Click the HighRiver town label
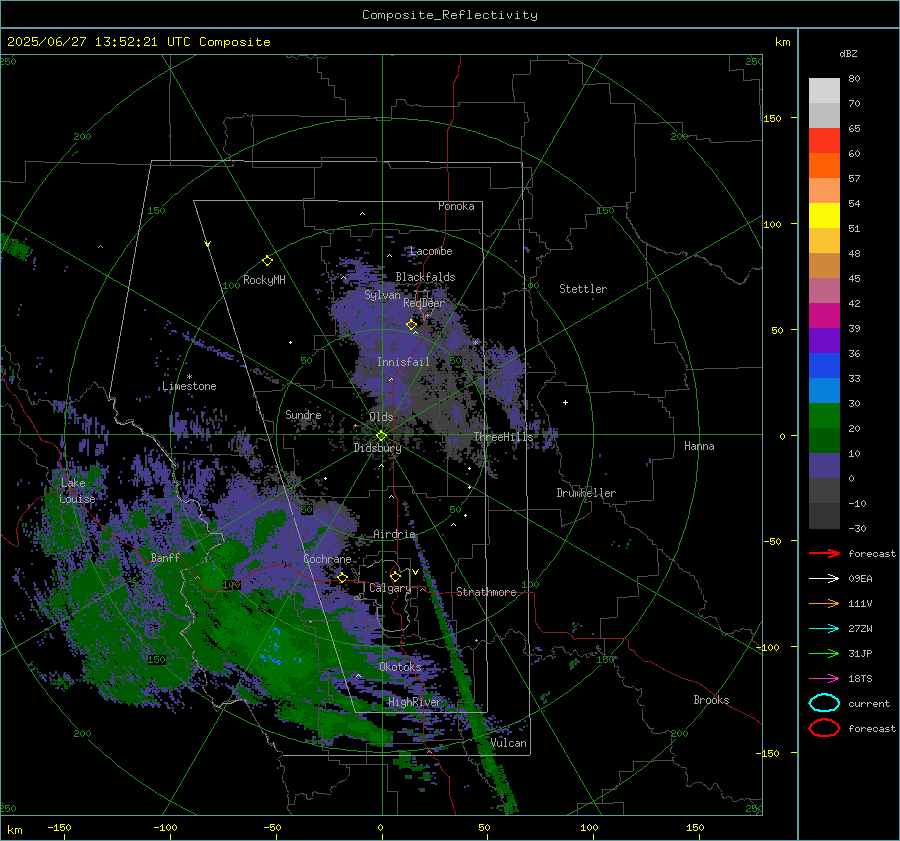The width and height of the screenshot is (900, 841). point(414,702)
